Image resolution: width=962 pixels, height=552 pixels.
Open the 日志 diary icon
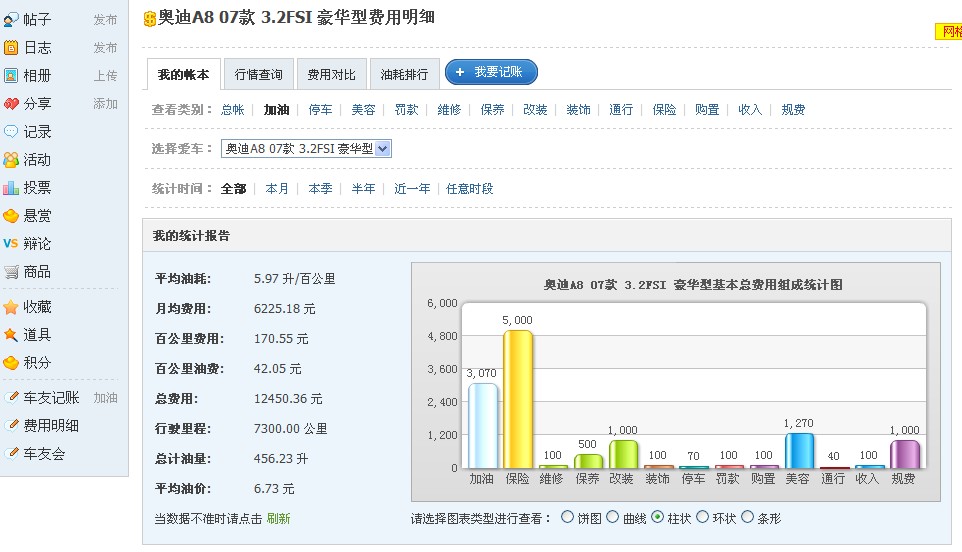click(x=11, y=48)
